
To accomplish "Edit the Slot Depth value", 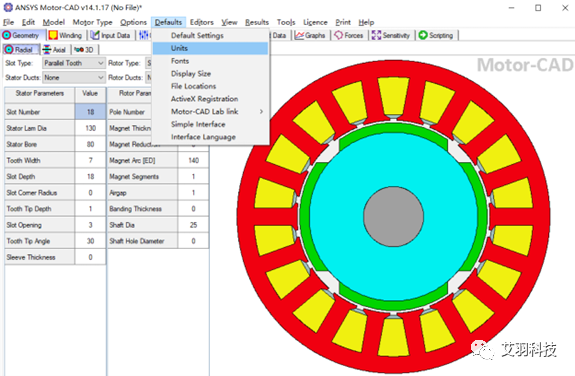I will [x=90, y=176].
